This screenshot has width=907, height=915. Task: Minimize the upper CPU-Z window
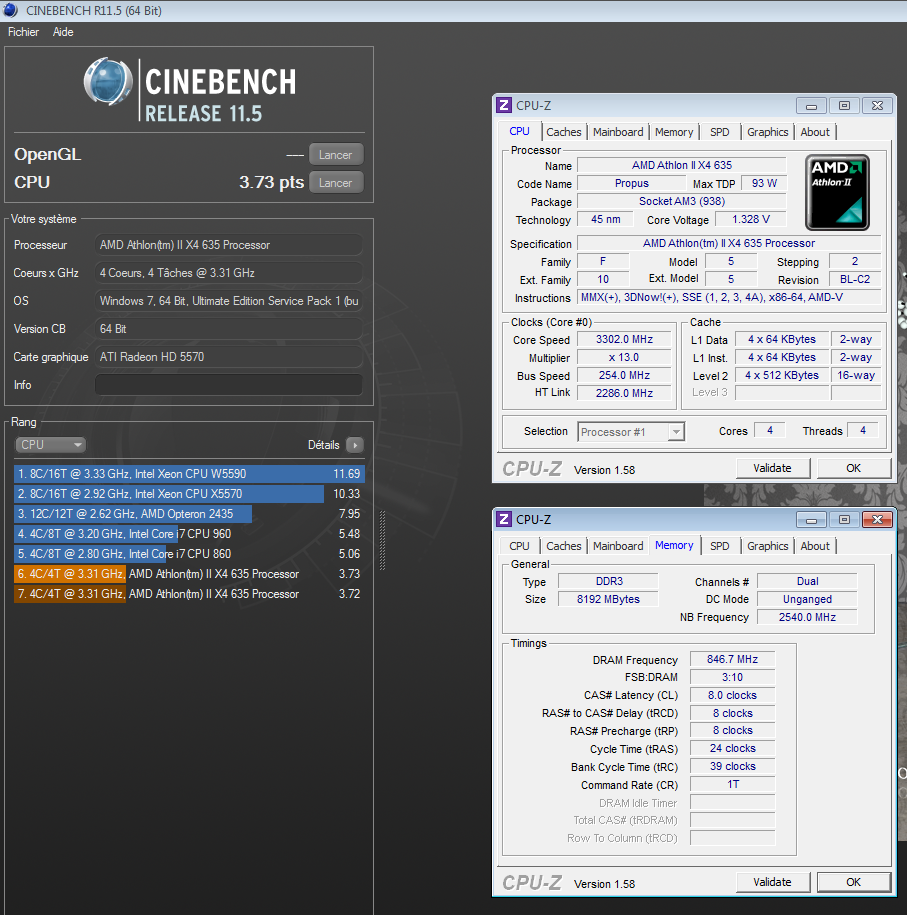coord(811,106)
